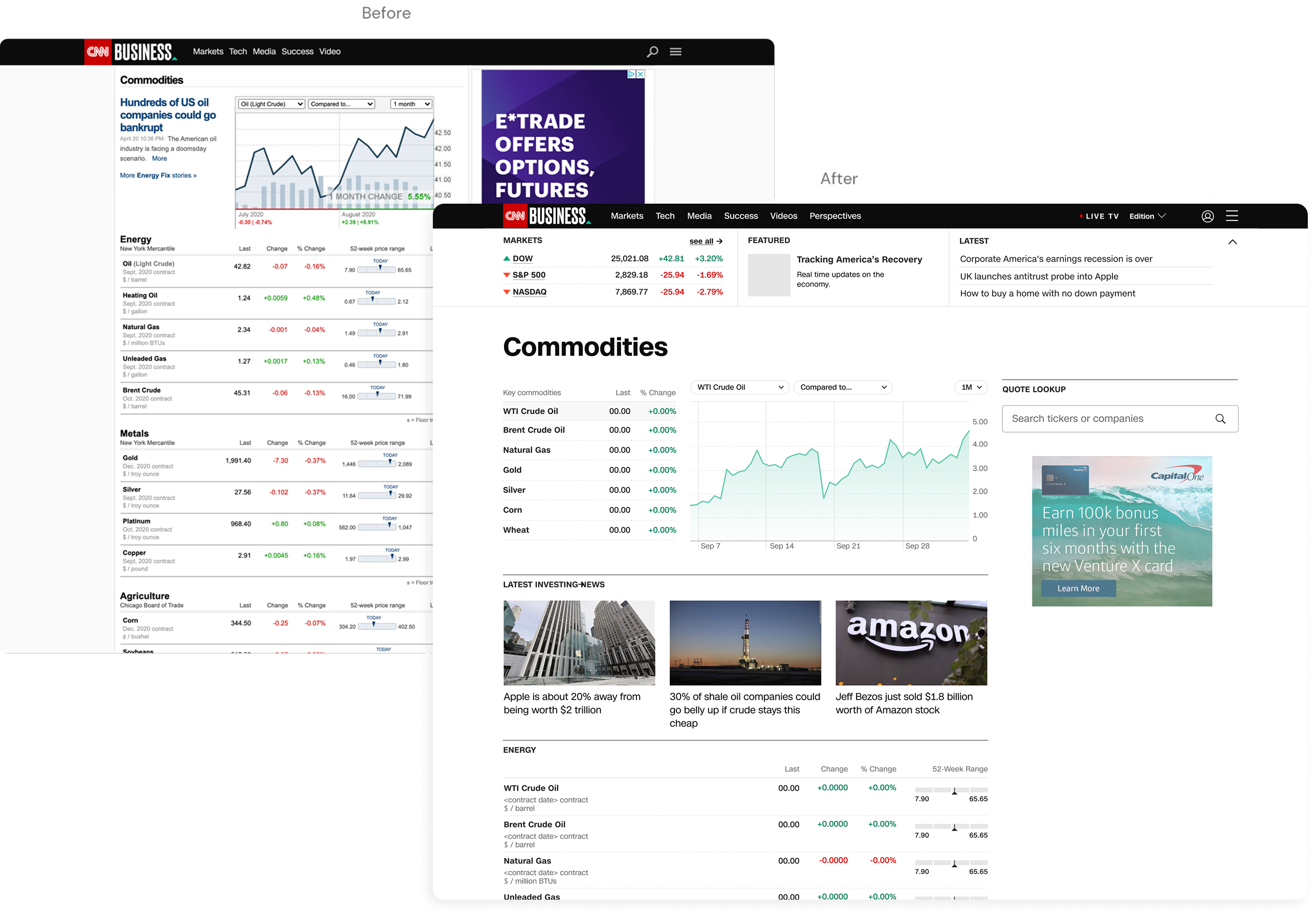Open Oil (Light Crude) dropdown in Before chart
This screenshot has height=916, width=1316.
click(x=271, y=104)
